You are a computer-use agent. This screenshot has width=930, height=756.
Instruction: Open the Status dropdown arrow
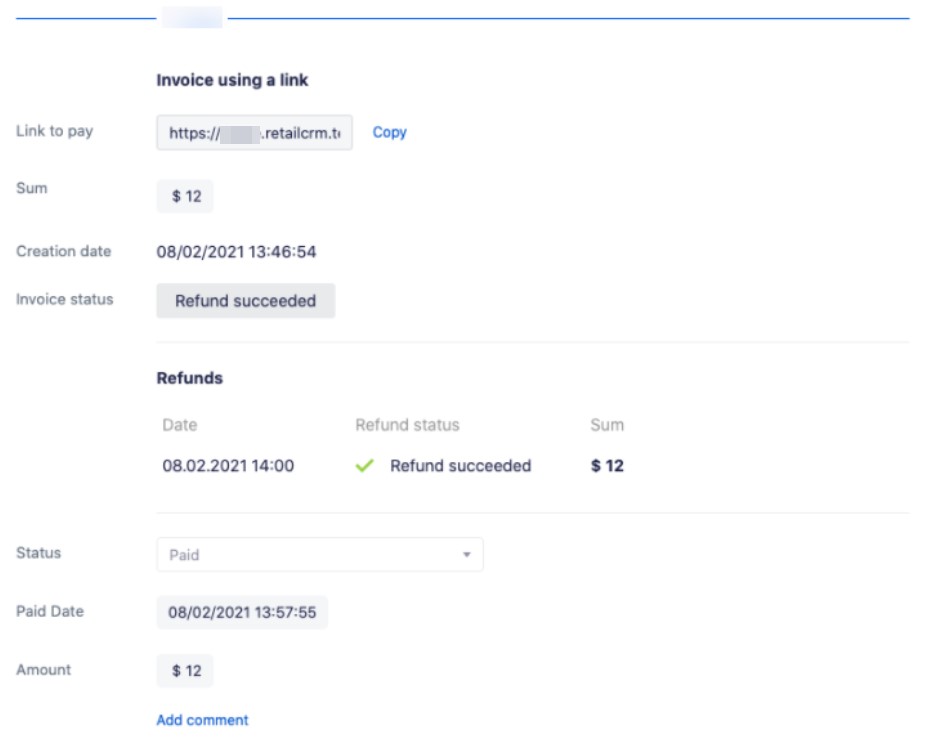[x=467, y=555]
